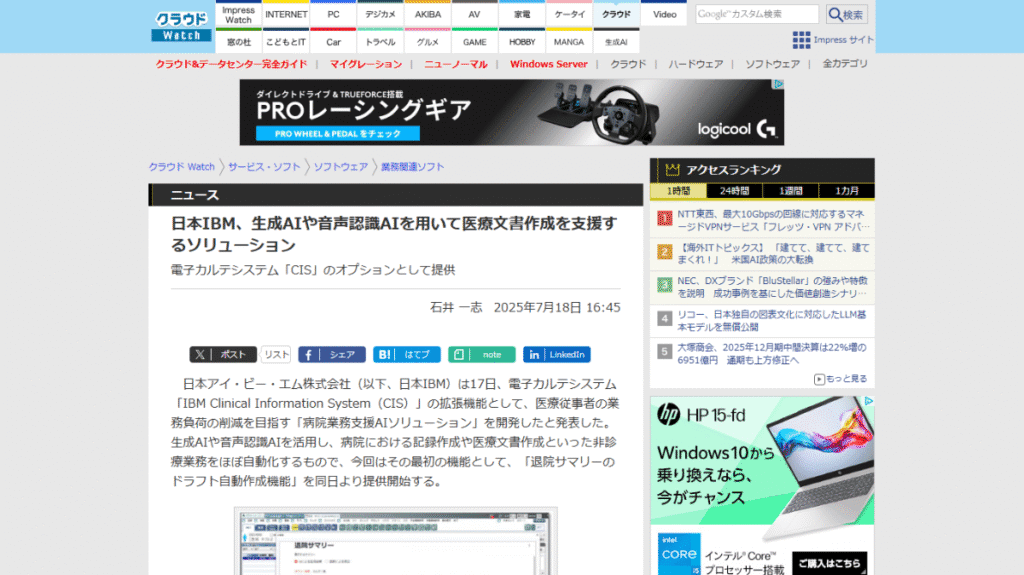Viewport: 1024px width, 575px height.
Task: Go to クラウド Watch breadcrumb
Action: pos(182,167)
